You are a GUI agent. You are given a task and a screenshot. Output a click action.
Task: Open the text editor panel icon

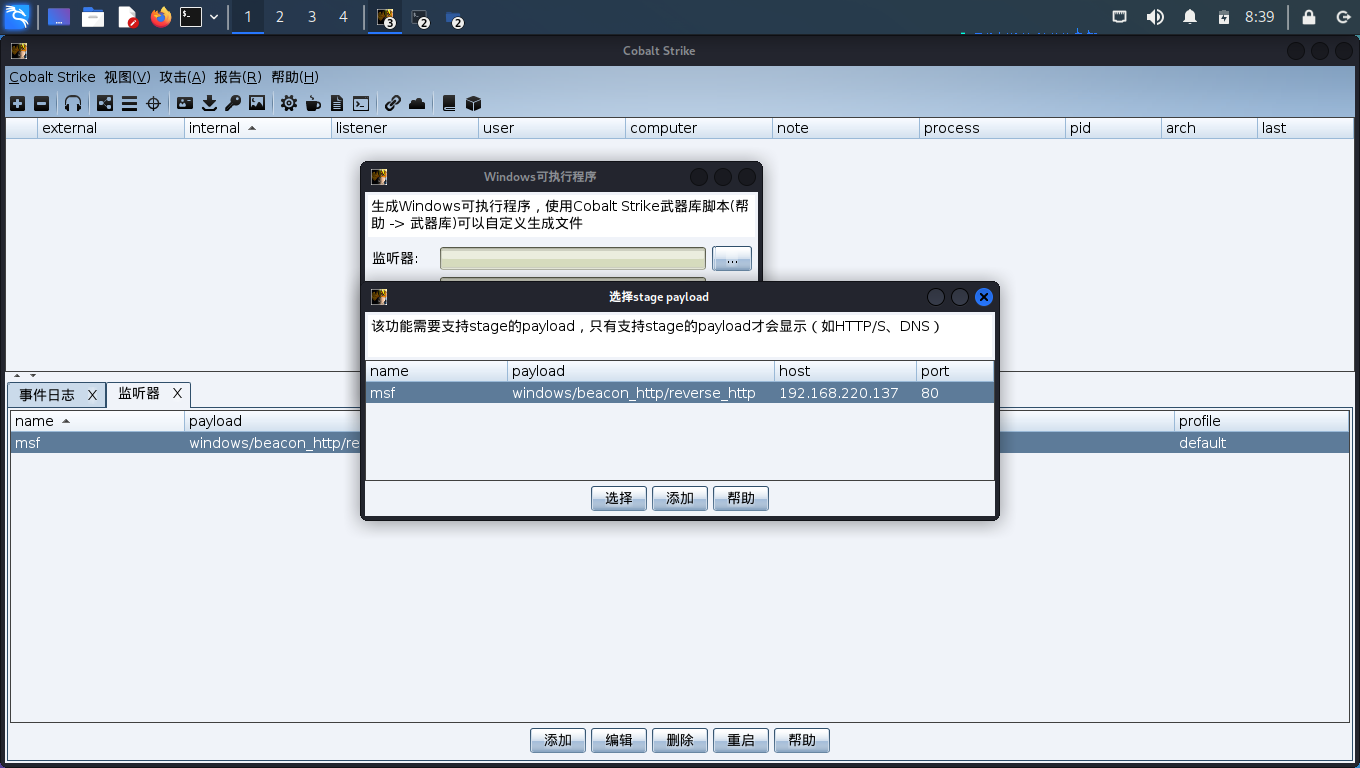(x=127, y=17)
